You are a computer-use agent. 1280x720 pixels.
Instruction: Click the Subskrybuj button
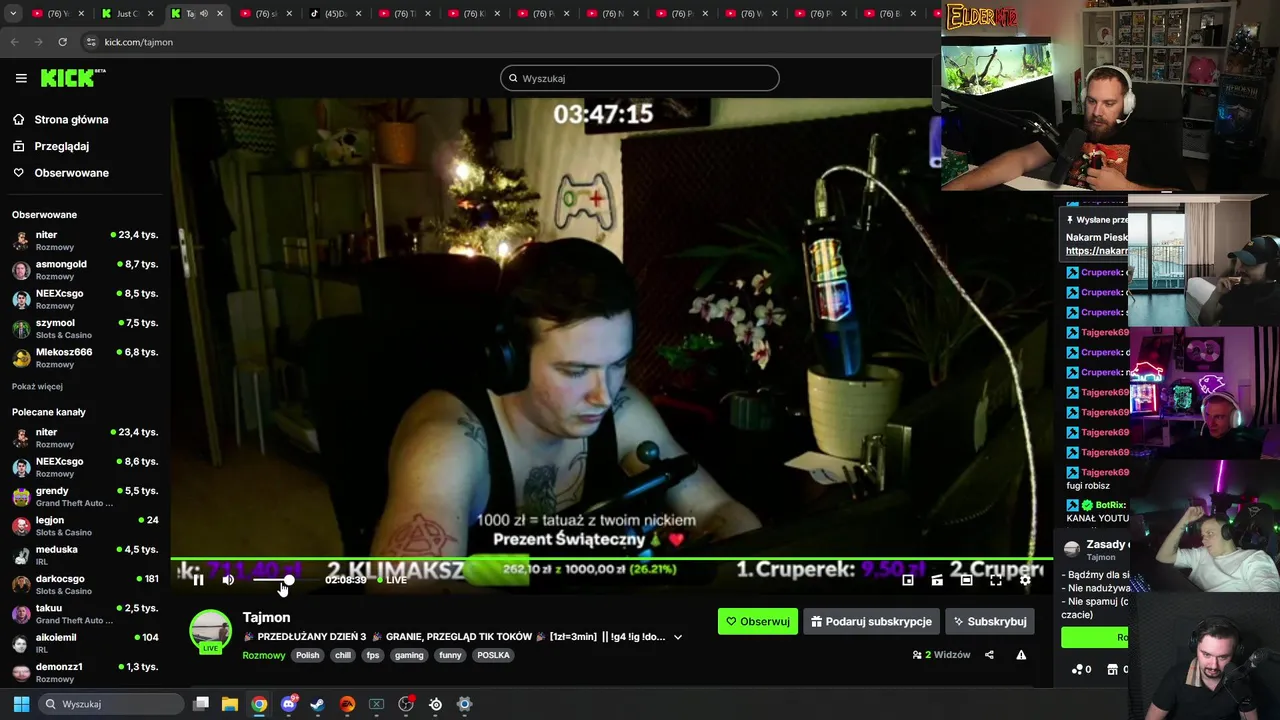[x=990, y=621]
